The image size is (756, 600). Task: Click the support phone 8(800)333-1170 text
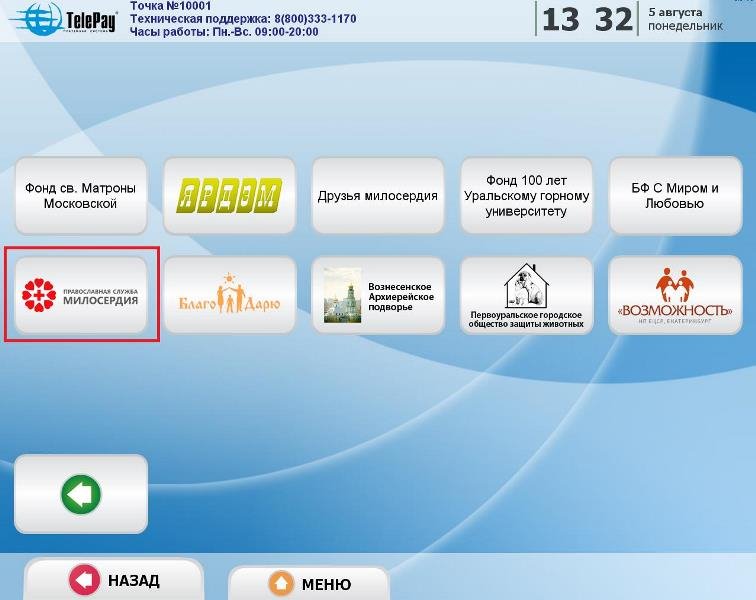pyautogui.click(x=315, y=19)
